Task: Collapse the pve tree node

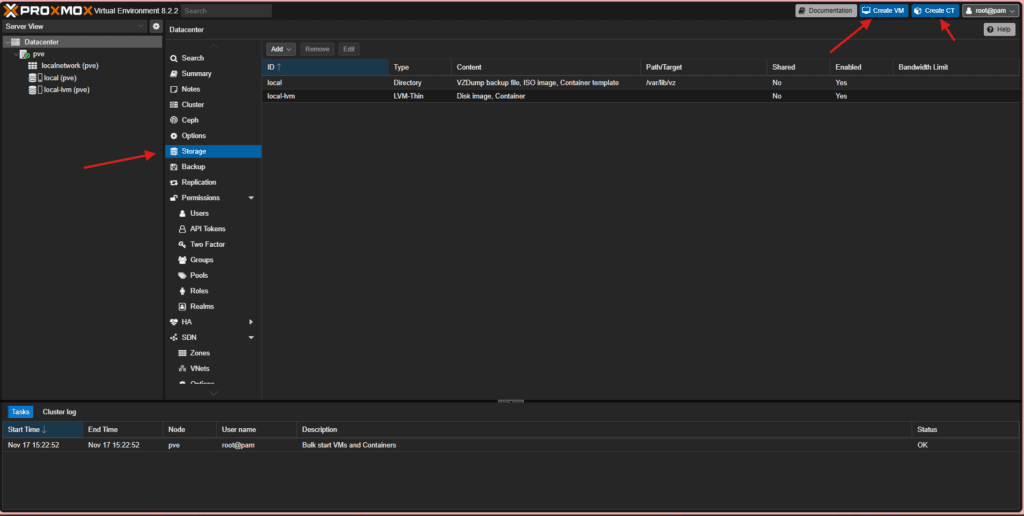Action: tap(16, 54)
